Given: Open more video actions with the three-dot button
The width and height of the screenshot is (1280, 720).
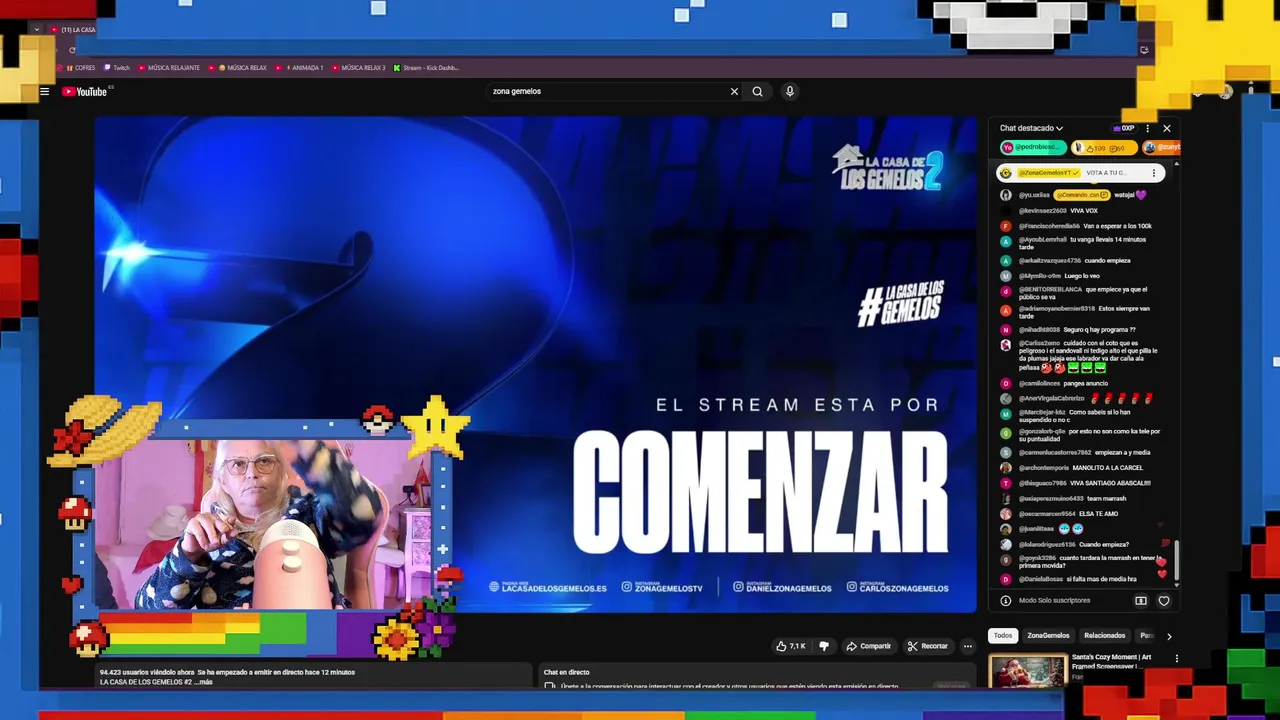Looking at the screenshot, I should [967, 646].
